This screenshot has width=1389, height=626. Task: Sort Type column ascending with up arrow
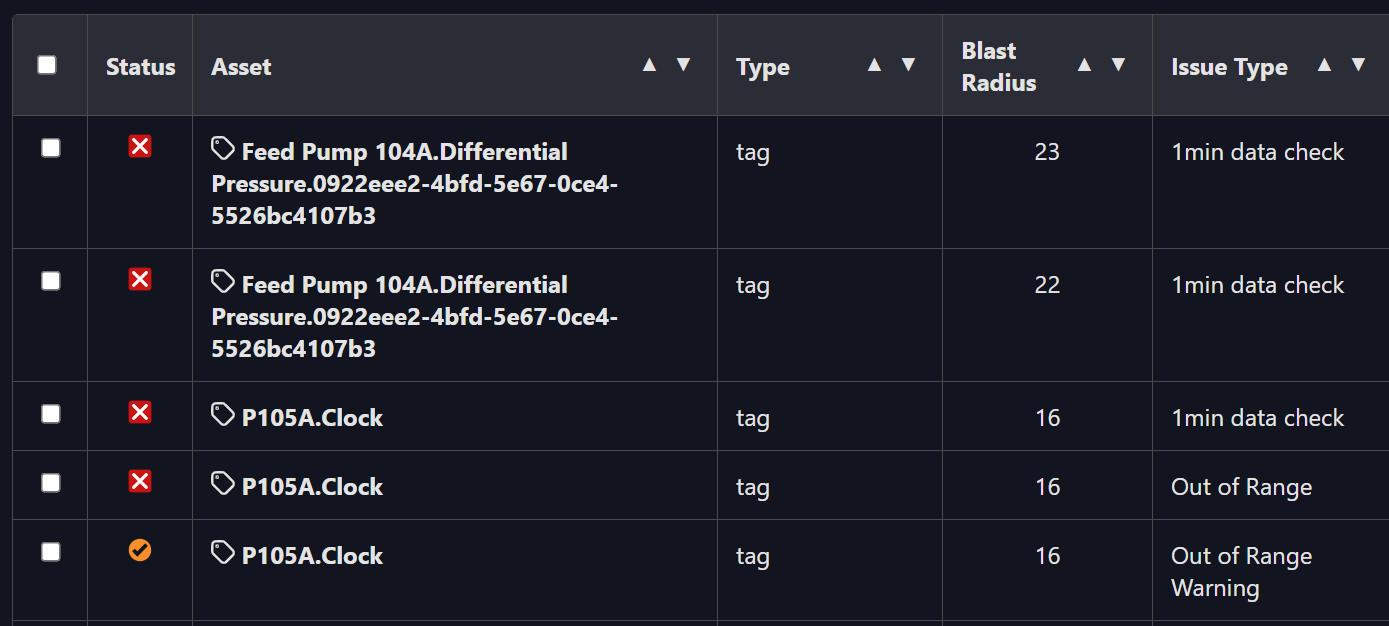coord(874,65)
